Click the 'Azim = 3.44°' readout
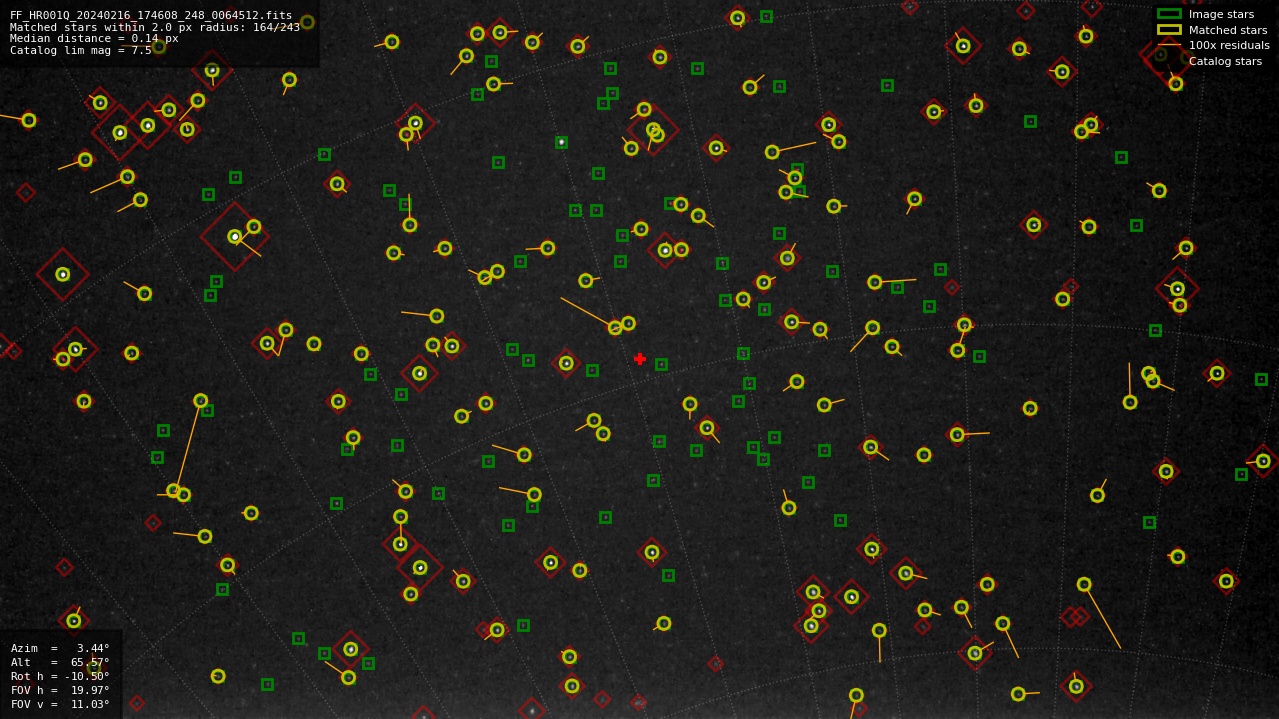Viewport: 1279px width, 719px height. 60,648
